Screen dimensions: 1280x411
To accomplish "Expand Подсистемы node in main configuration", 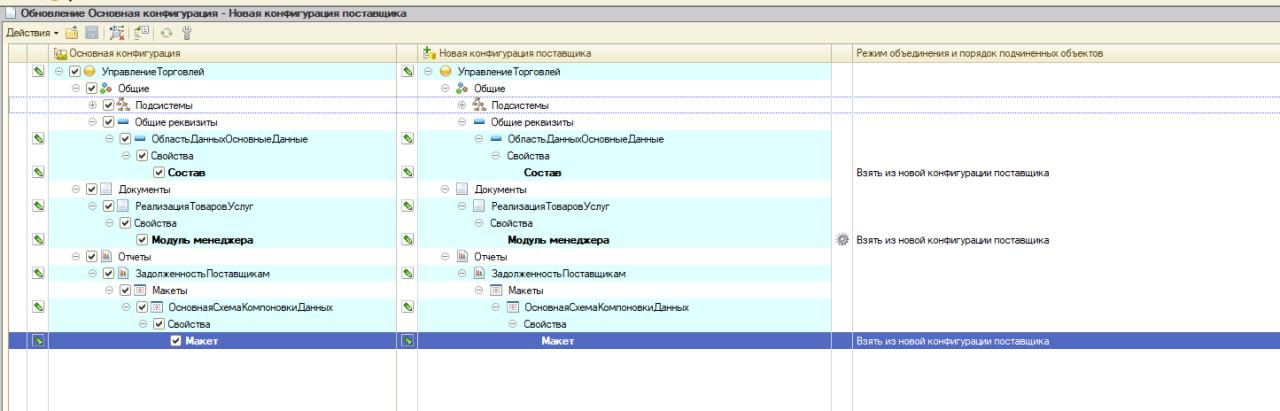I will (93, 105).
